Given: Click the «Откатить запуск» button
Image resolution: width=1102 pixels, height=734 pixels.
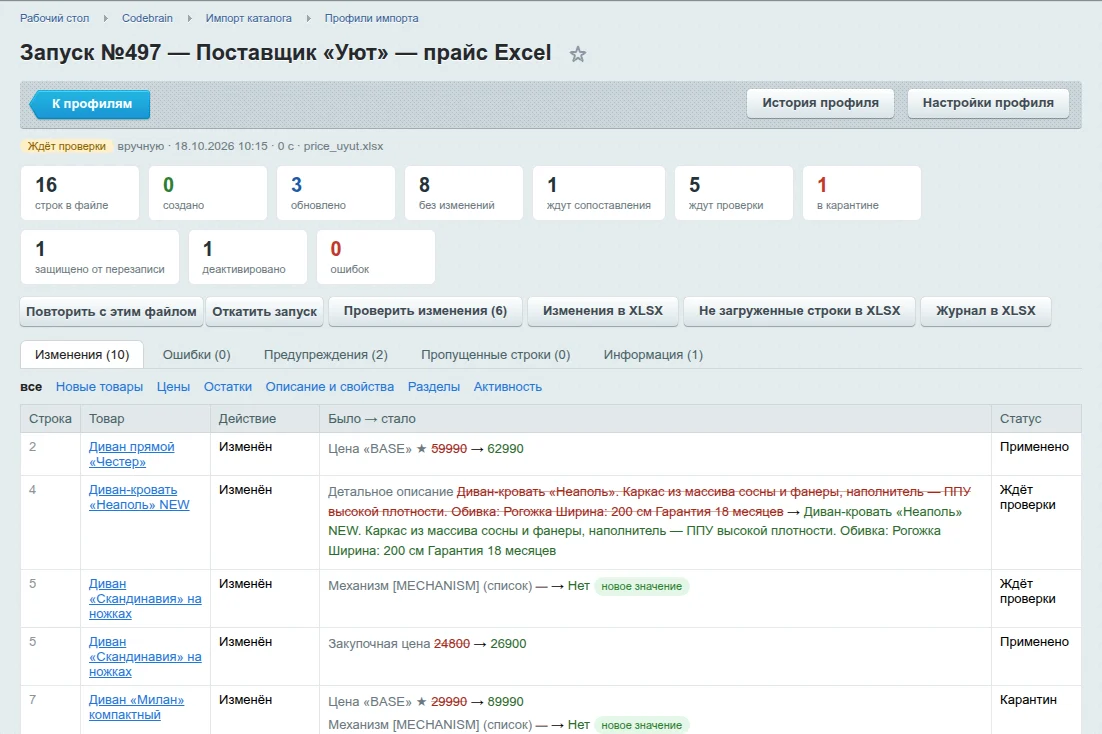Looking at the screenshot, I should point(264,311).
